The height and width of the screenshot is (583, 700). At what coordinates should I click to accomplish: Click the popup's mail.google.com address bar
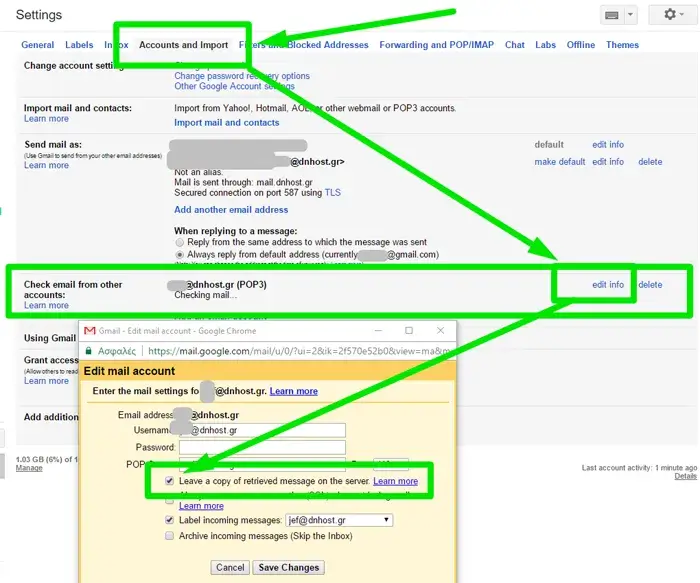[x=299, y=351]
